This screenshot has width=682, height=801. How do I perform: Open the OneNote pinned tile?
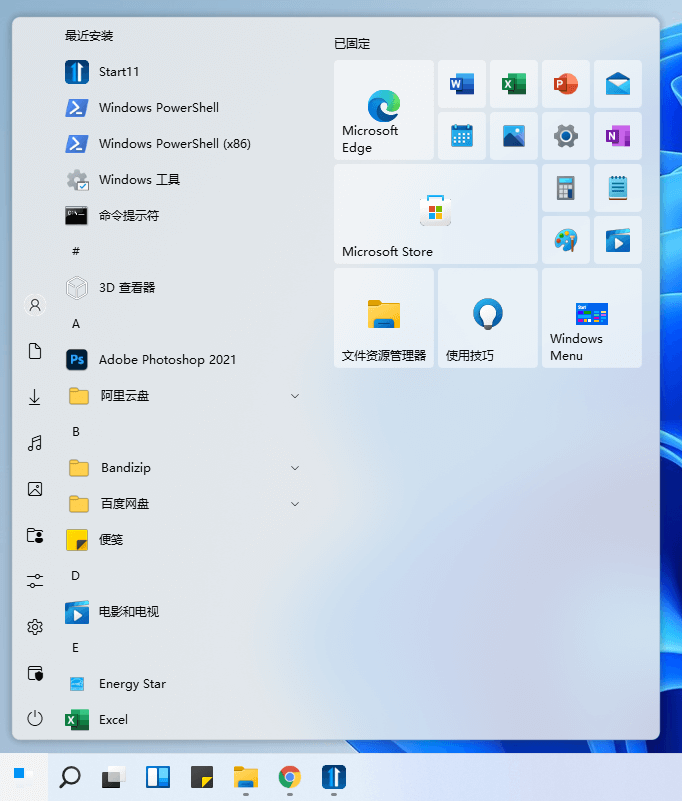(618, 136)
